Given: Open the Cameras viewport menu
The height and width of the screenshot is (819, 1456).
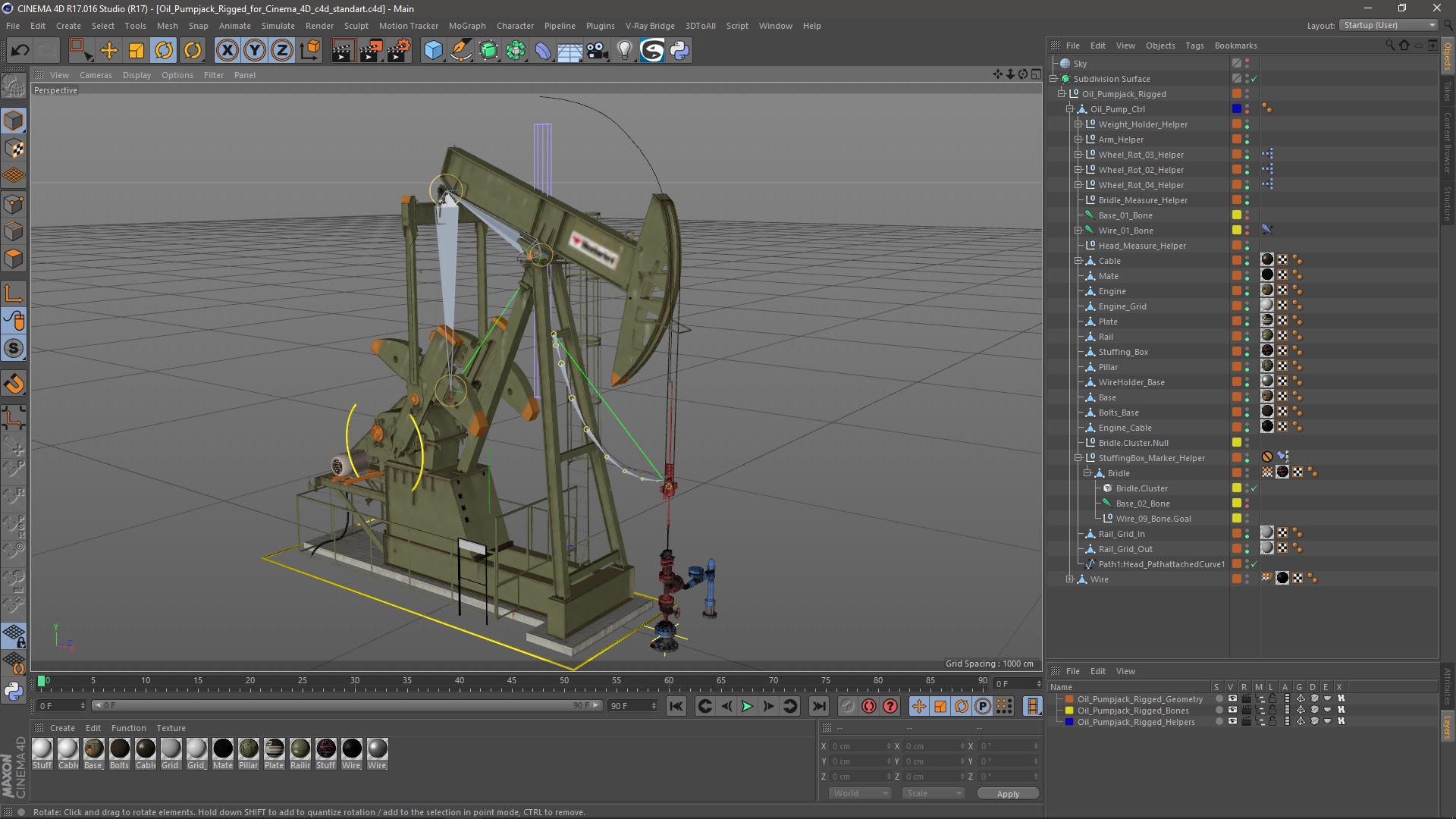Looking at the screenshot, I should [96, 75].
